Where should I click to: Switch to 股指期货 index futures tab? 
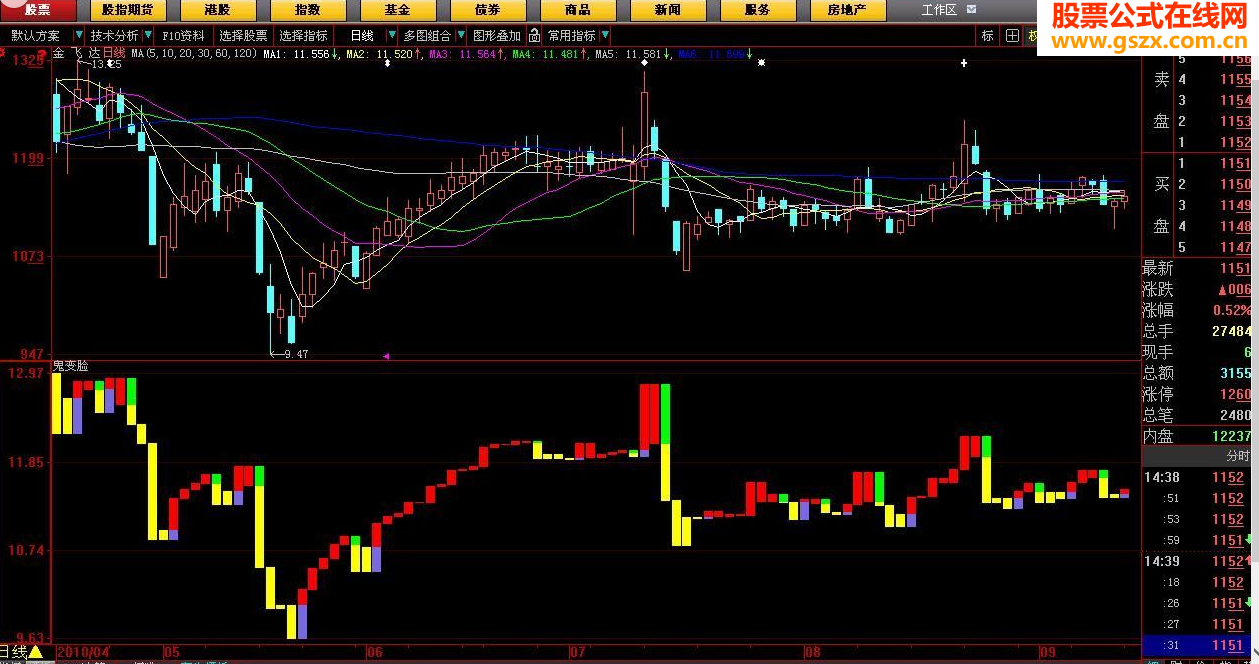pyautogui.click(x=128, y=10)
